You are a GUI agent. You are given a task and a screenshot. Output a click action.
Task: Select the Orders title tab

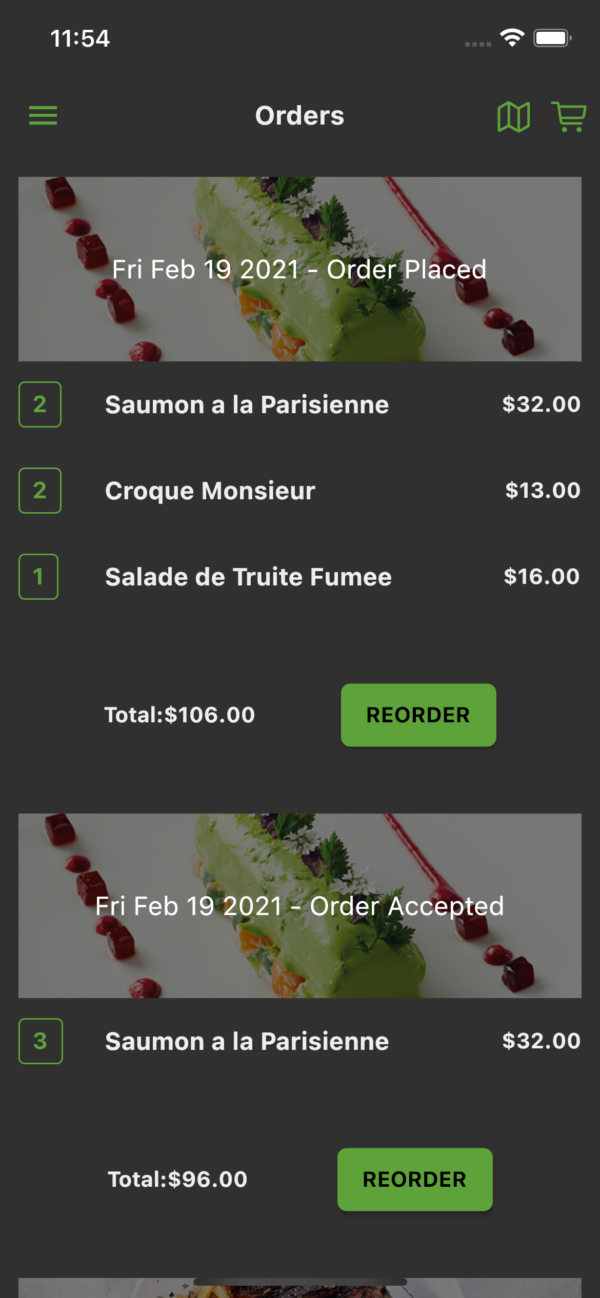[x=299, y=115]
